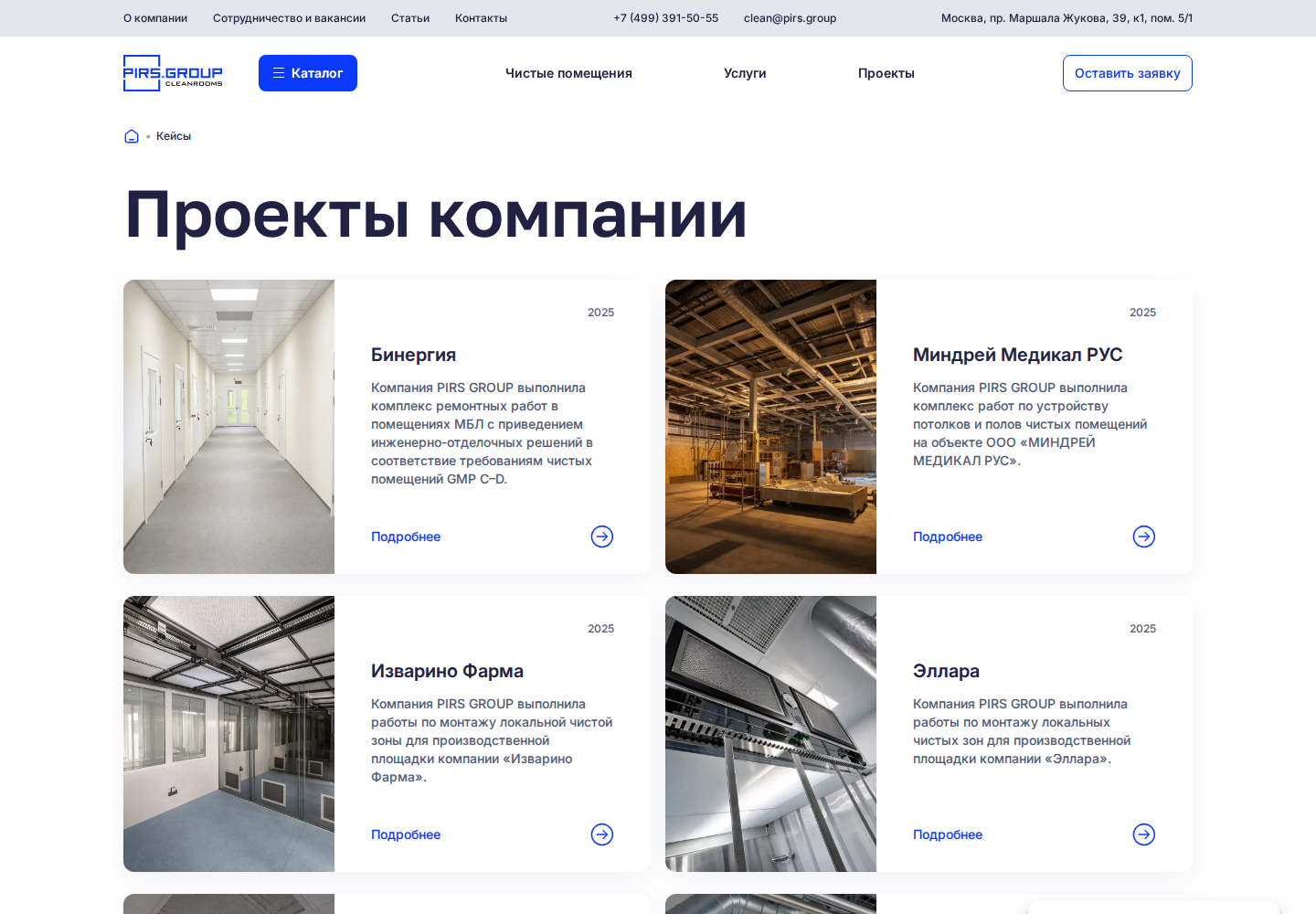Viewport: 1316px width, 914px height.
Task: Open the О компании link
Action: [x=155, y=18]
